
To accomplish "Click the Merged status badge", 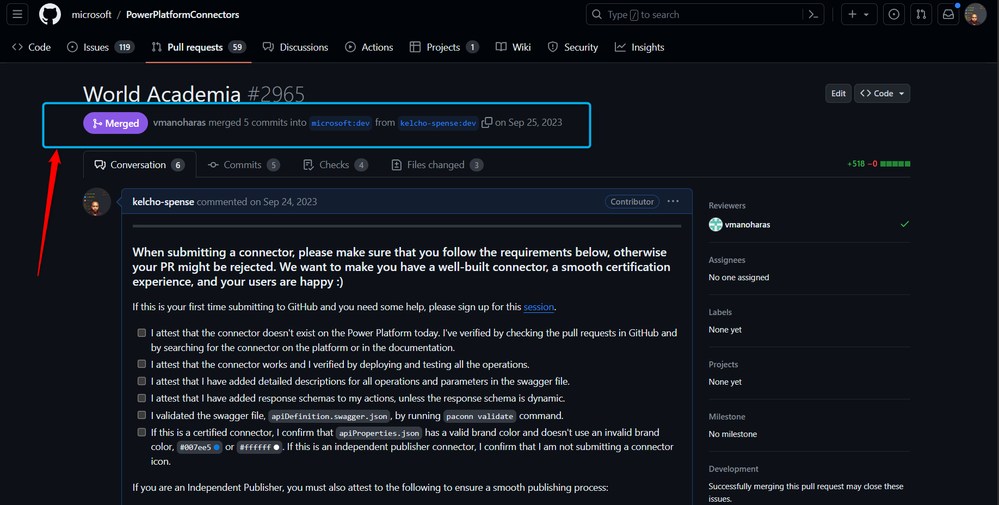I will tap(115, 123).
